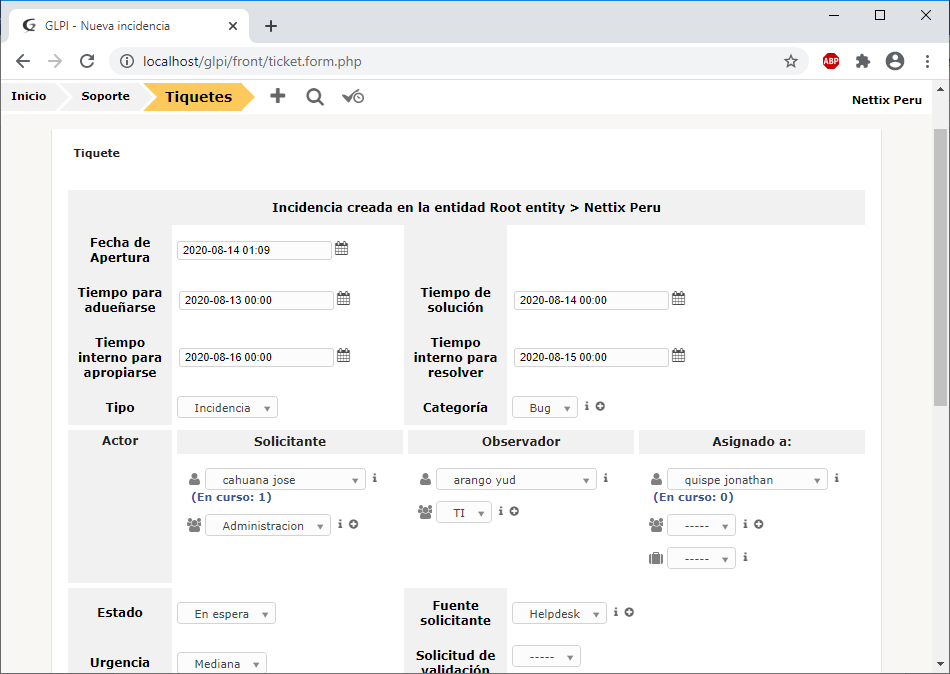Click add icon beside Helpdesk source
This screenshot has width=950, height=674.
pos(629,613)
